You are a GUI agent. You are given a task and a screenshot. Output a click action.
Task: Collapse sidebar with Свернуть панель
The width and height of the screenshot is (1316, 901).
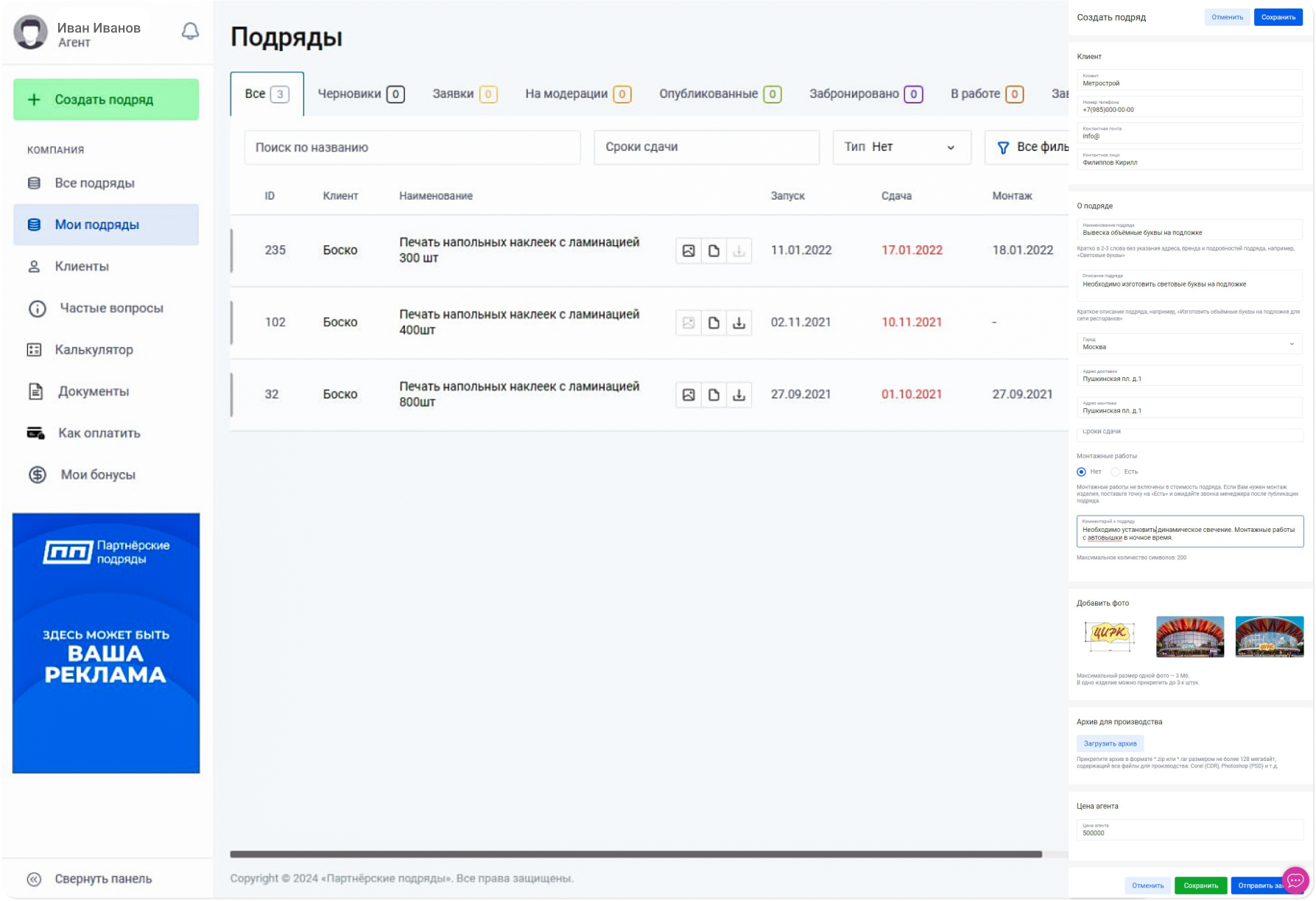(x=103, y=879)
